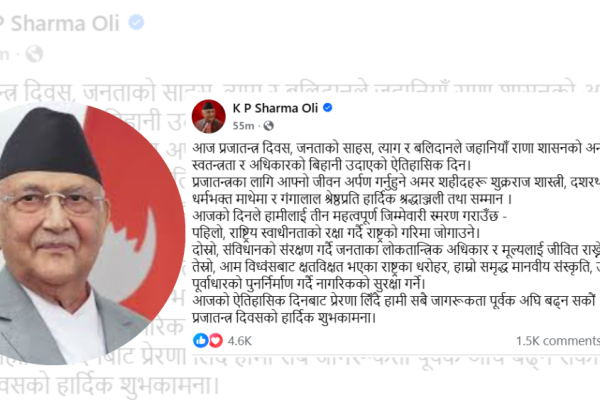Click the small globe public-audience icon beside 55m
Viewport: 600px width, 400px height.
pyautogui.click(x=269, y=126)
